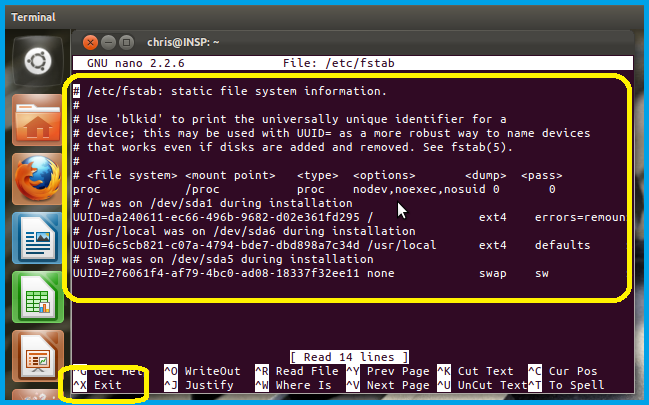Screen dimensions: 649x405
Task: Close the chris@INSP terminal window
Action: [90, 42]
